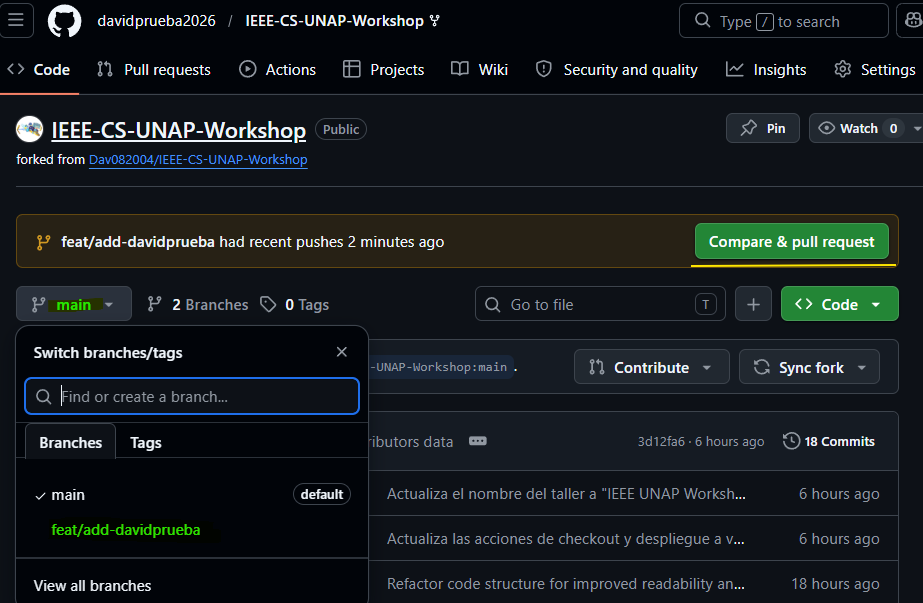The height and width of the screenshot is (603, 923).
Task: Open the upstream Dav082004/IEEE-CS-UNAP-Workshop link
Action: (x=198, y=160)
